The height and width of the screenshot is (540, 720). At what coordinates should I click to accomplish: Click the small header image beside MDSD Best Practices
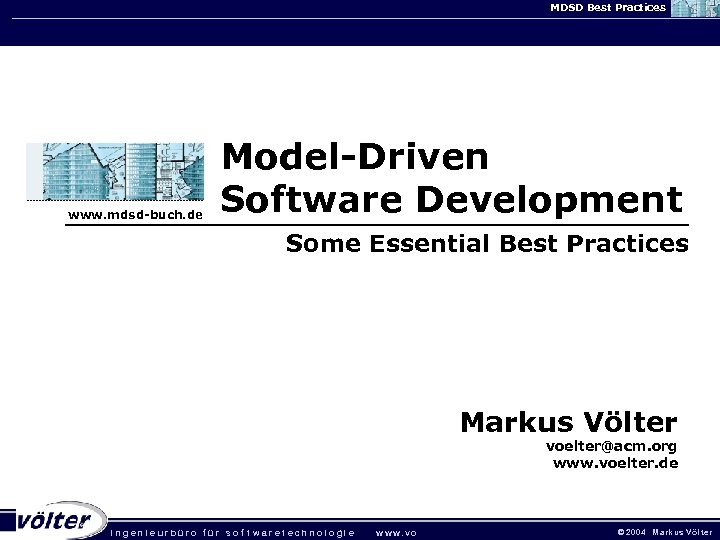[695, 8]
